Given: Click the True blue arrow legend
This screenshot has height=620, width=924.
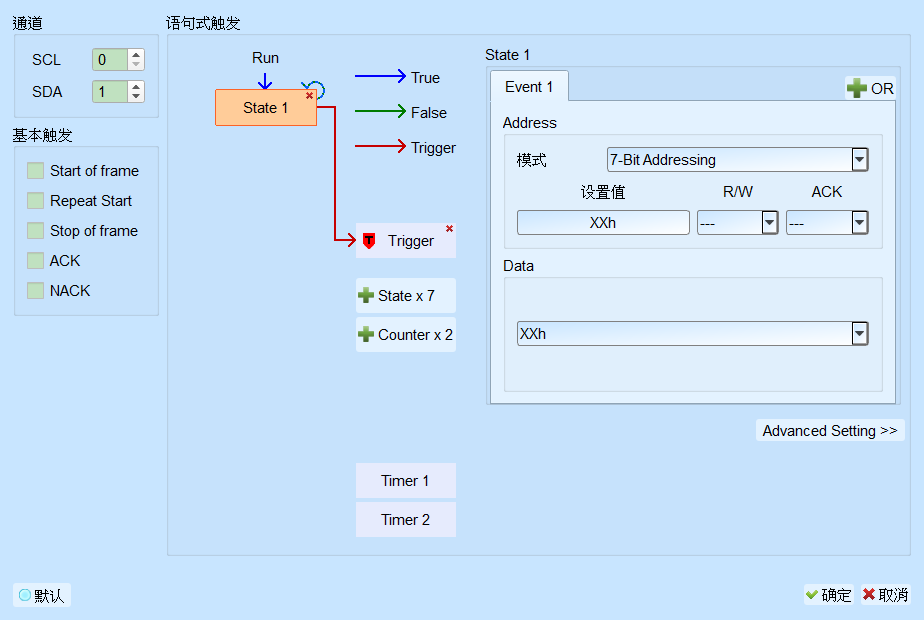Looking at the screenshot, I should 381,76.
